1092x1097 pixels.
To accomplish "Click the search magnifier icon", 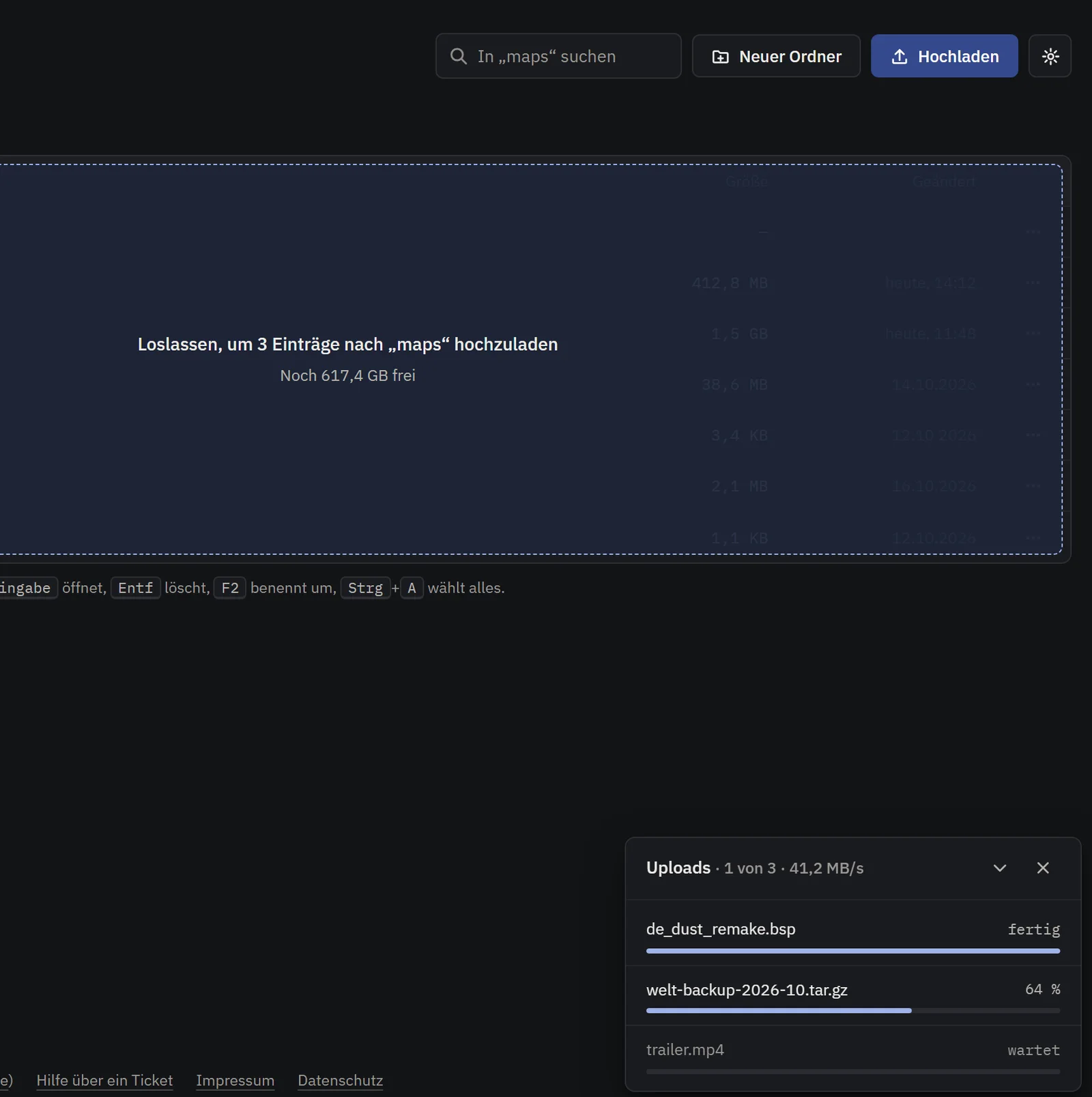I will point(459,57).
